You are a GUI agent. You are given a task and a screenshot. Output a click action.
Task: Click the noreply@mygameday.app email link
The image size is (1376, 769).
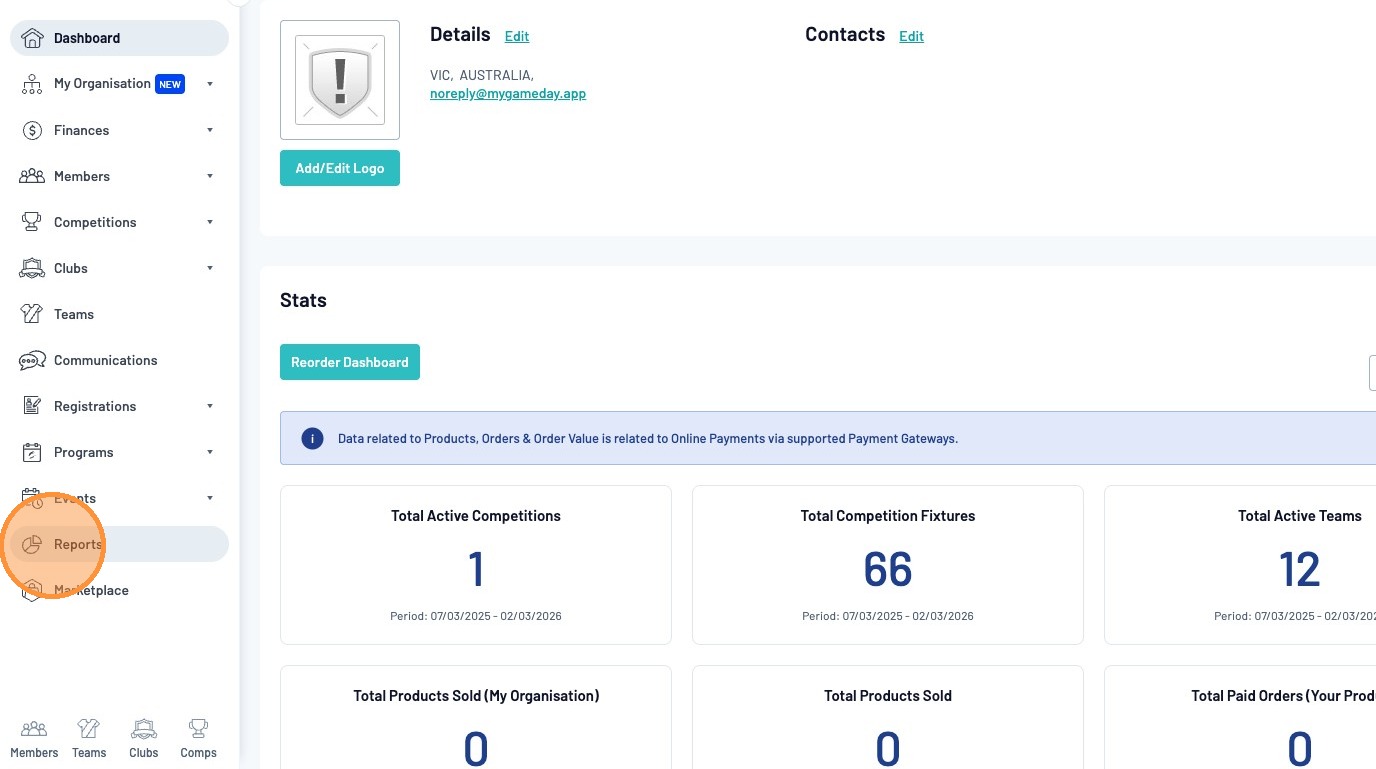[x=508, y=93]
